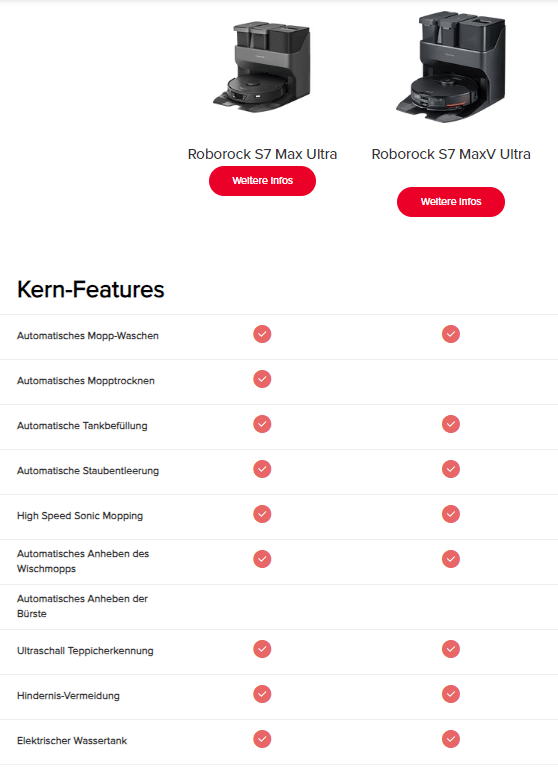Click Weitere Infos under Roborock S7 MaxV Ultra
Screen dimensions: 558x767
450,202
